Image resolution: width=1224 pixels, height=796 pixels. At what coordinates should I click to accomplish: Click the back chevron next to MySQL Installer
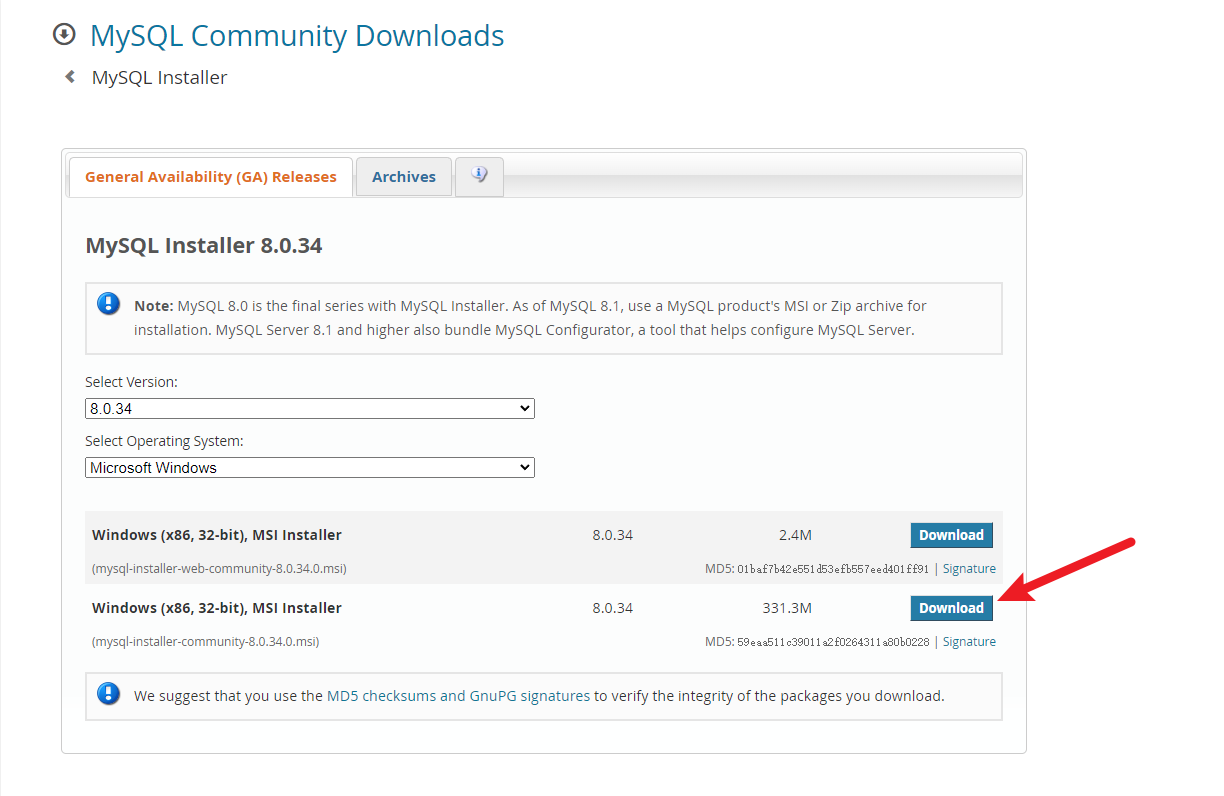click(x=70, y=76)
